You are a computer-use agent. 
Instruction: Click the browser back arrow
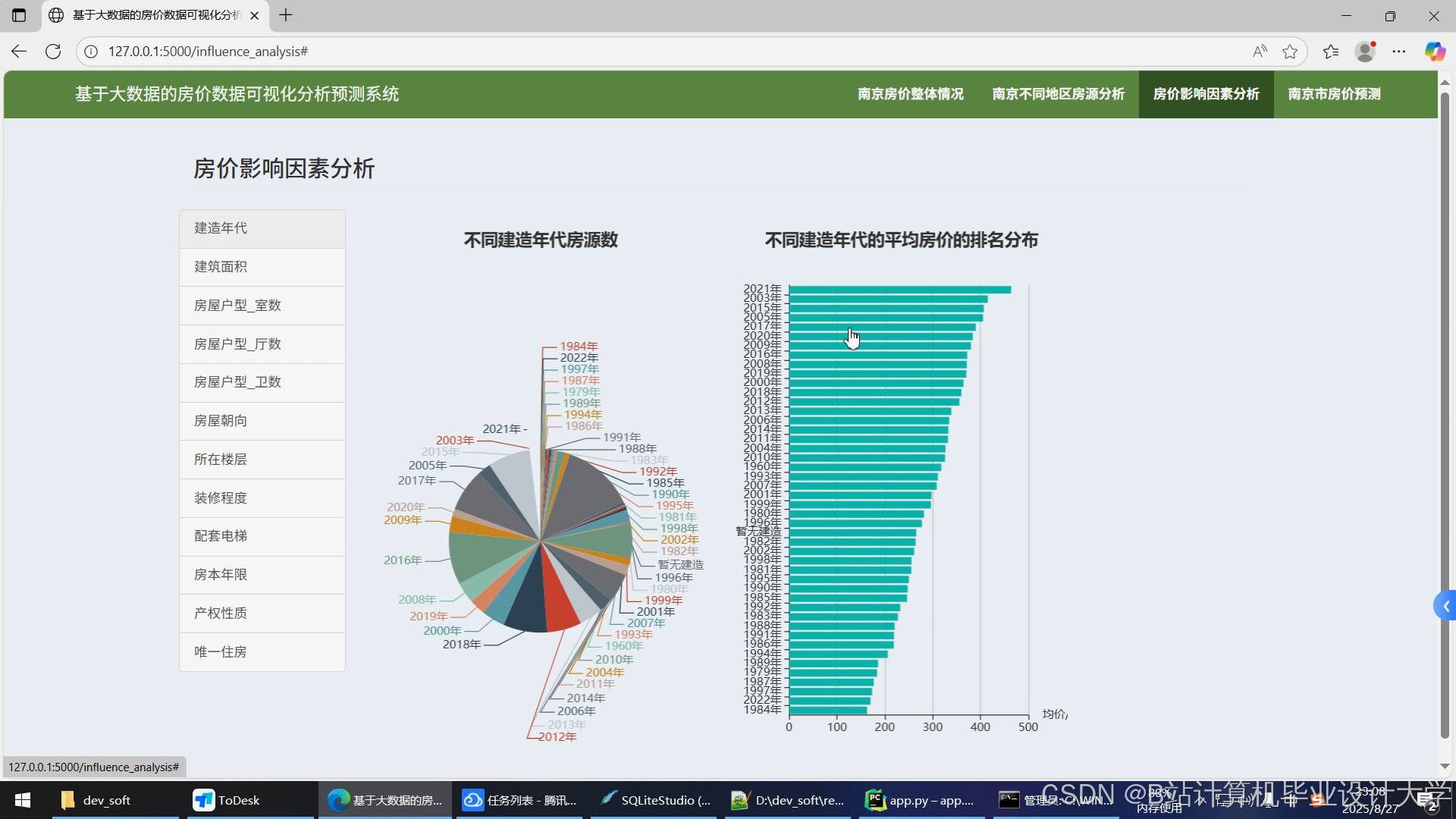point(19,52)
